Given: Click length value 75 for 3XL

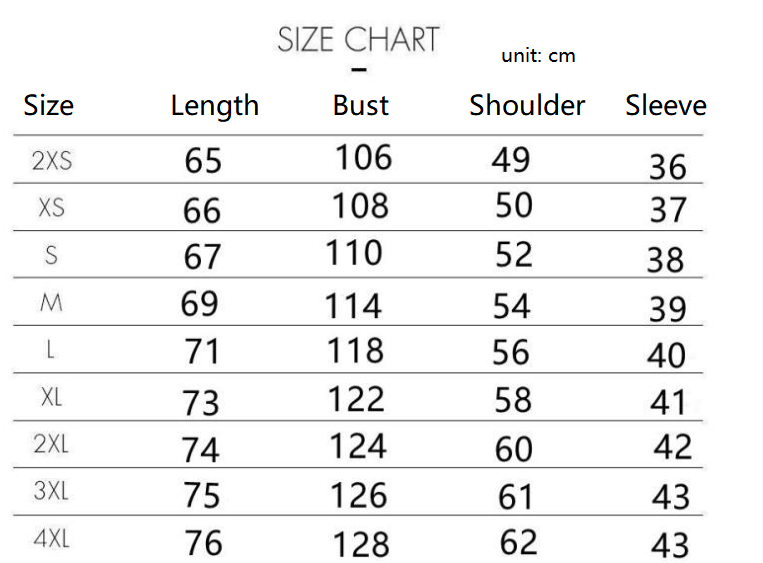Looking at the screenshot, I should click(x=202, y=495).
